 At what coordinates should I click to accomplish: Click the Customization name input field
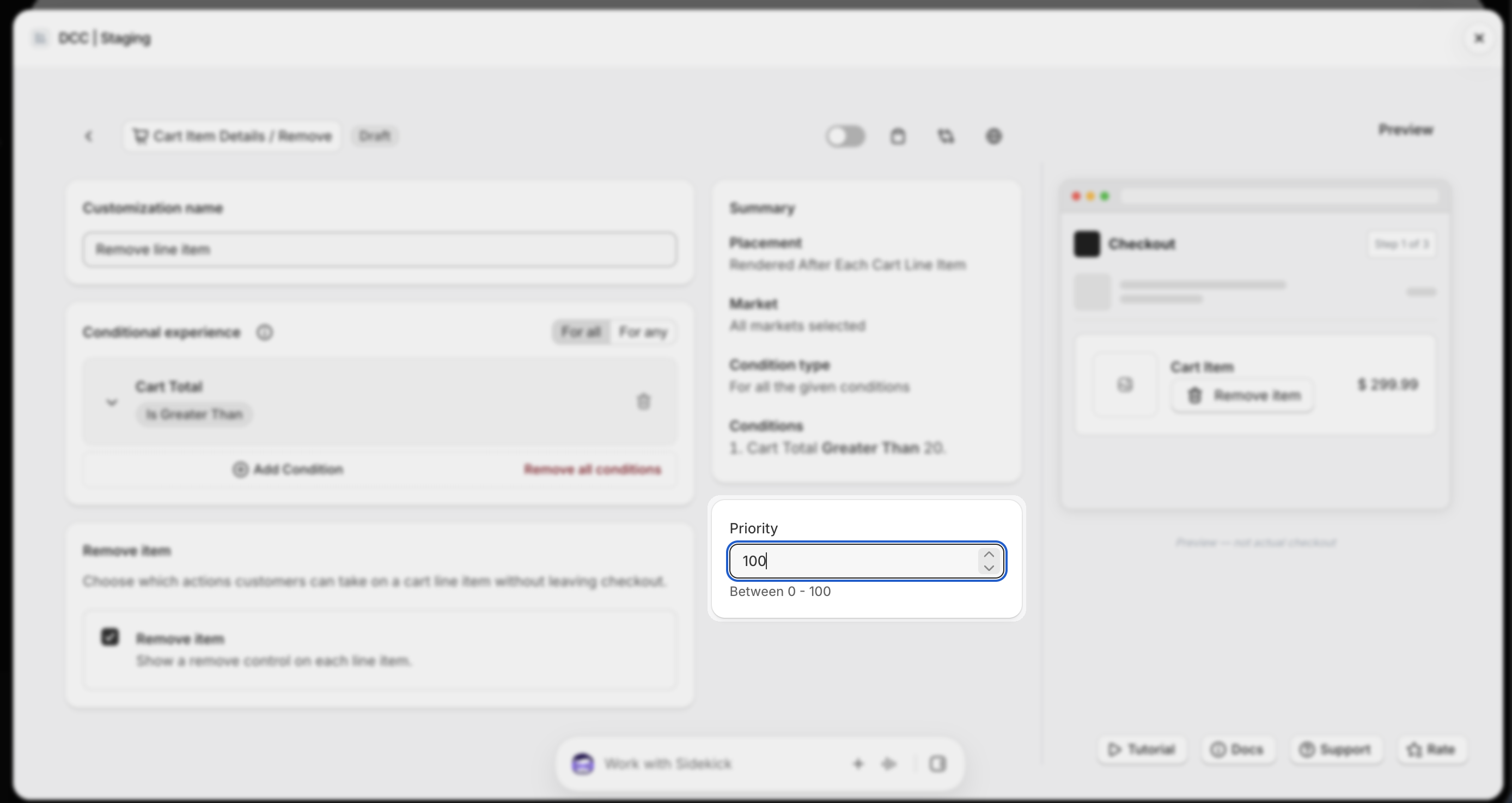pyautogui.click(x=380, y=250)
